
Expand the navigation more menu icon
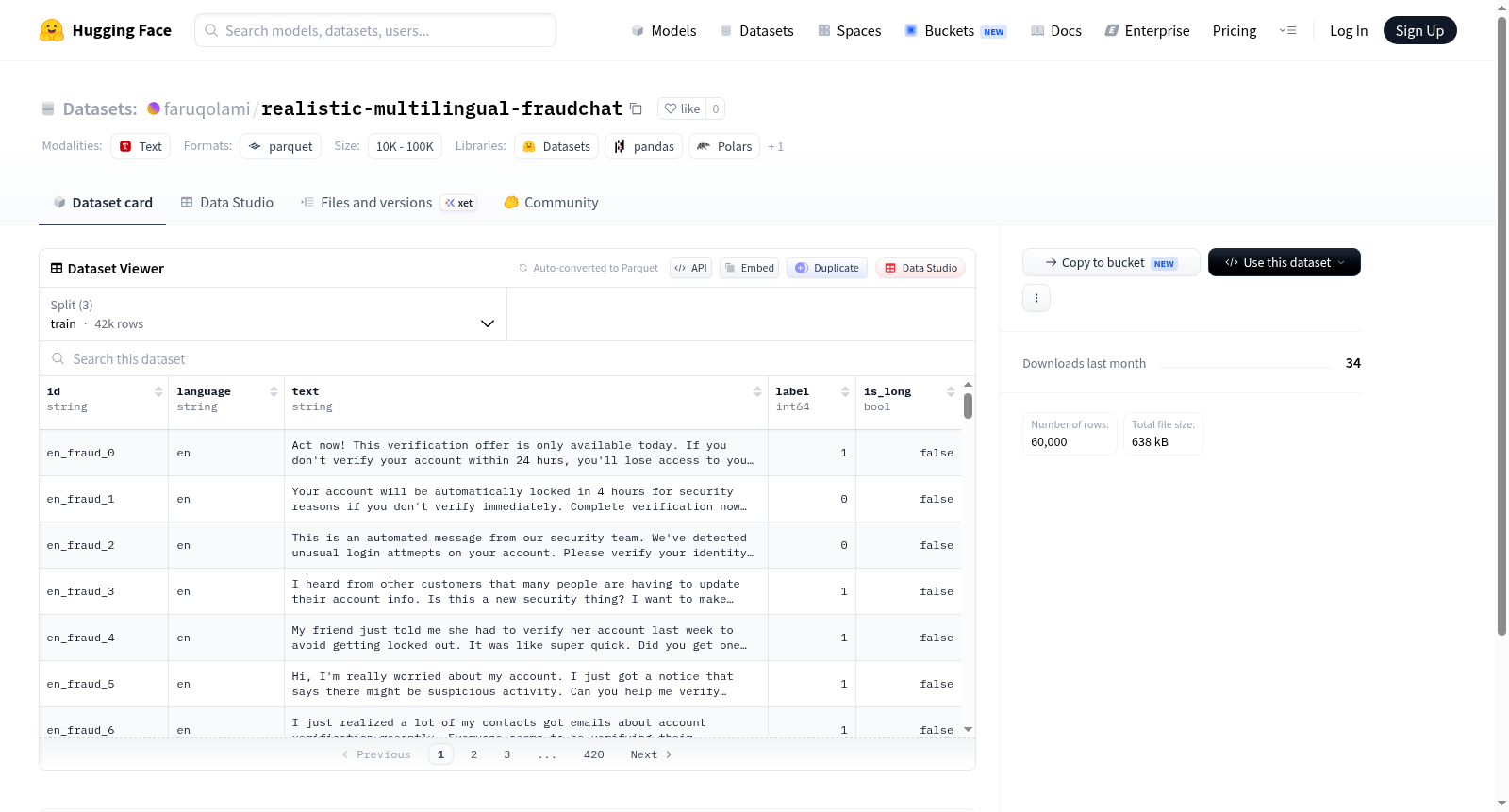tap(1287, 30)
